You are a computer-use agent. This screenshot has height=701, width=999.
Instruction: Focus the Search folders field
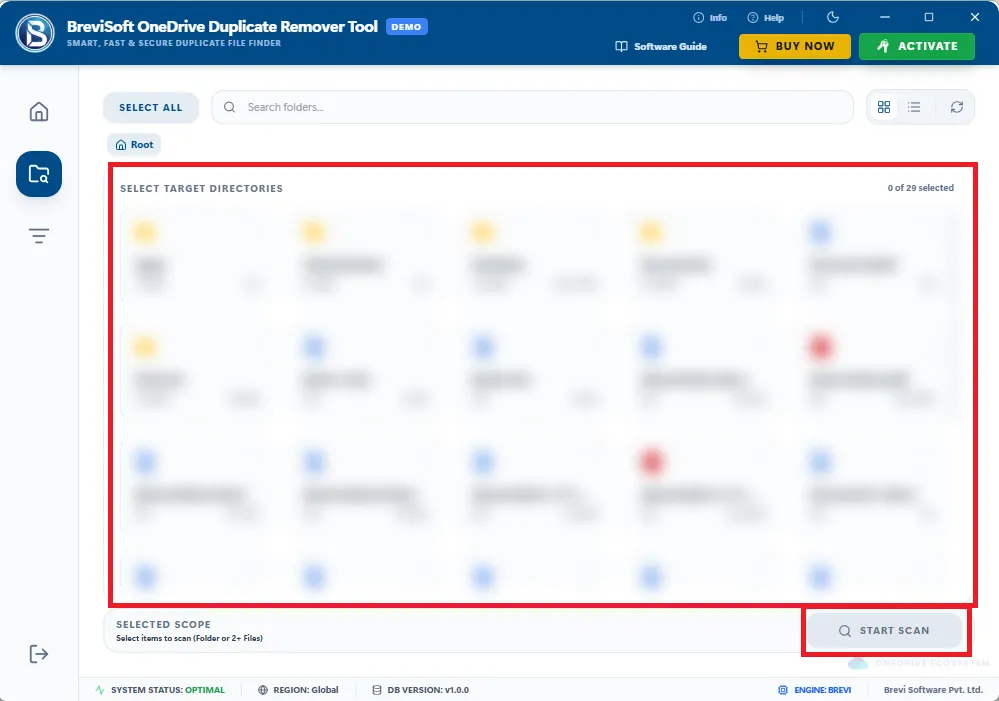pos(532,107)
